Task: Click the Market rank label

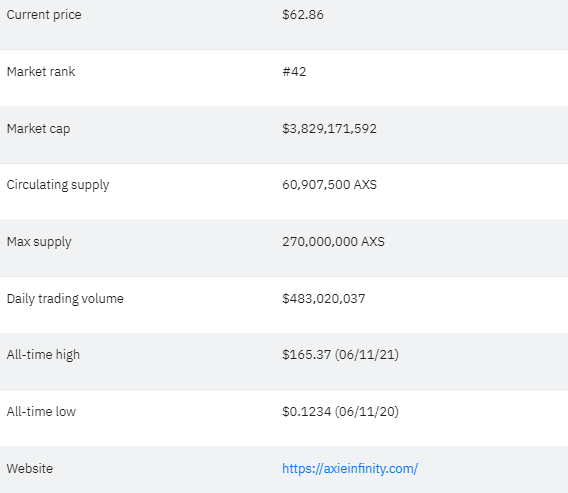Action: tap(41, 71)
